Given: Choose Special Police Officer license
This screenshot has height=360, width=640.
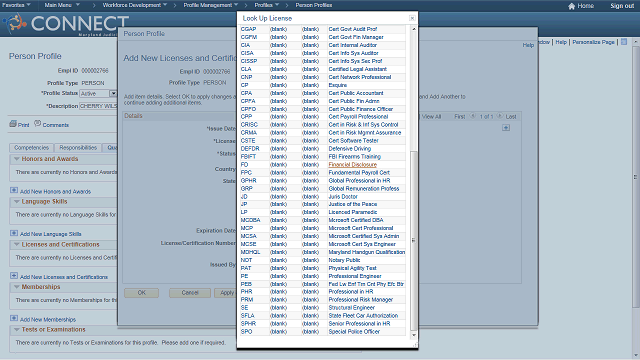Looking at the screenshot, I should 354,331.
